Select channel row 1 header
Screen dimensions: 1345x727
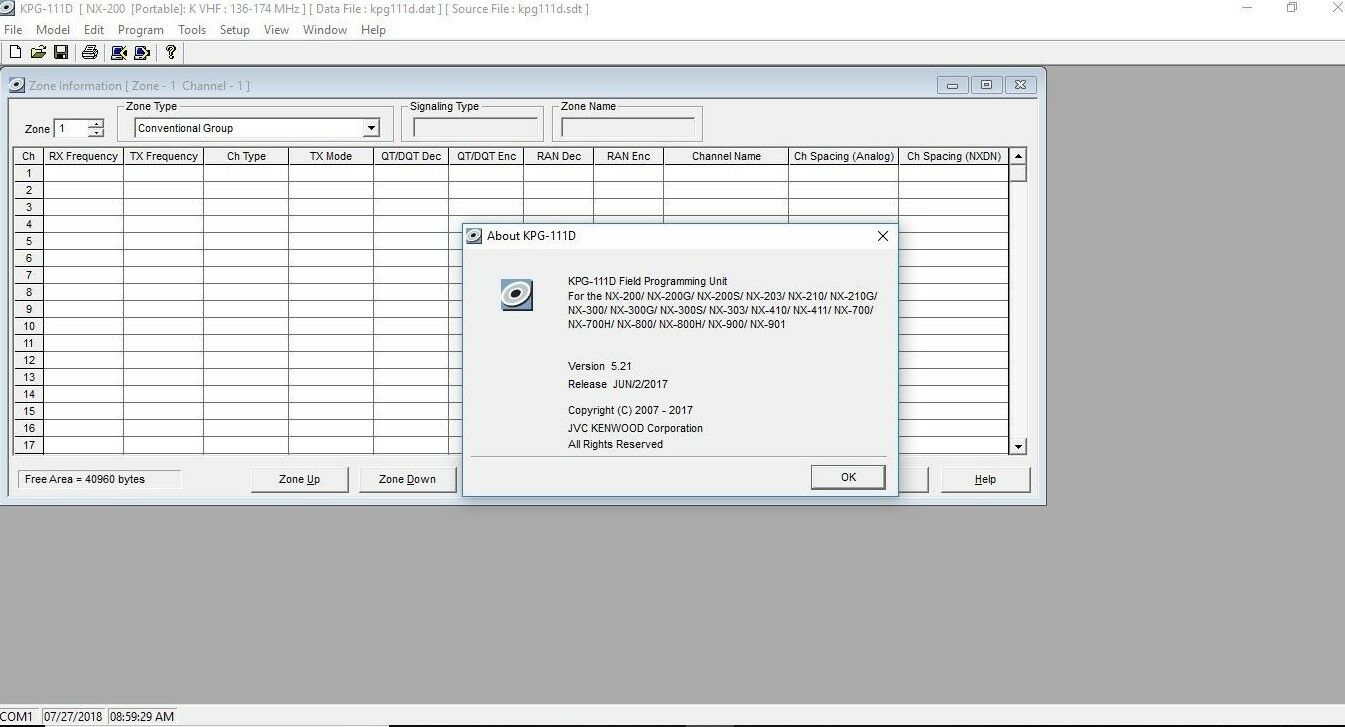(x=29, y=173)
